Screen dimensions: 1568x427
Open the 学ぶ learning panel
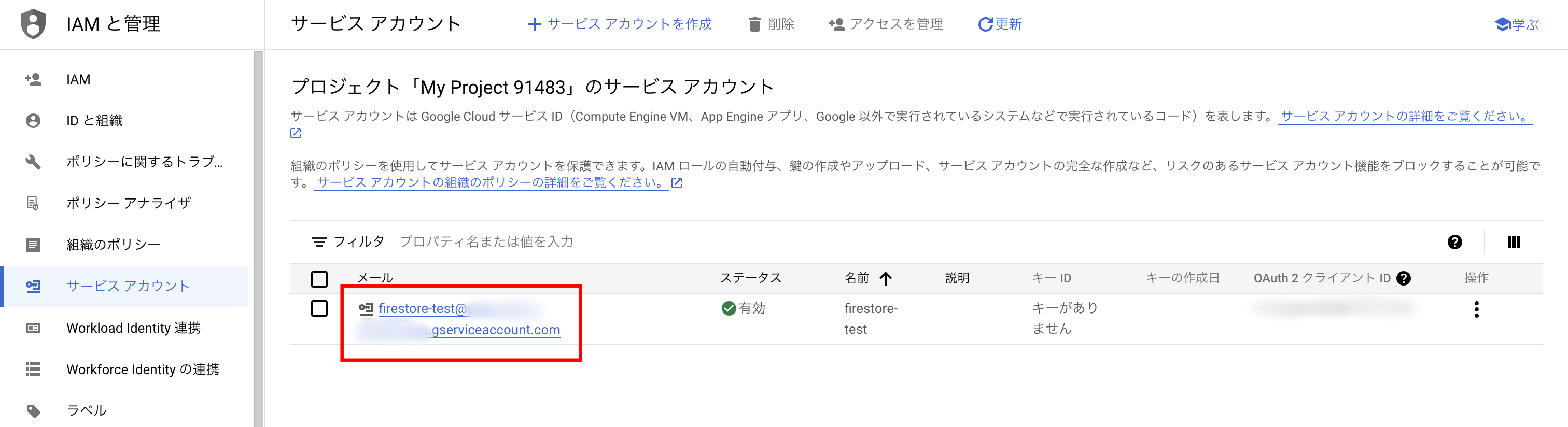coord(1517,24)
